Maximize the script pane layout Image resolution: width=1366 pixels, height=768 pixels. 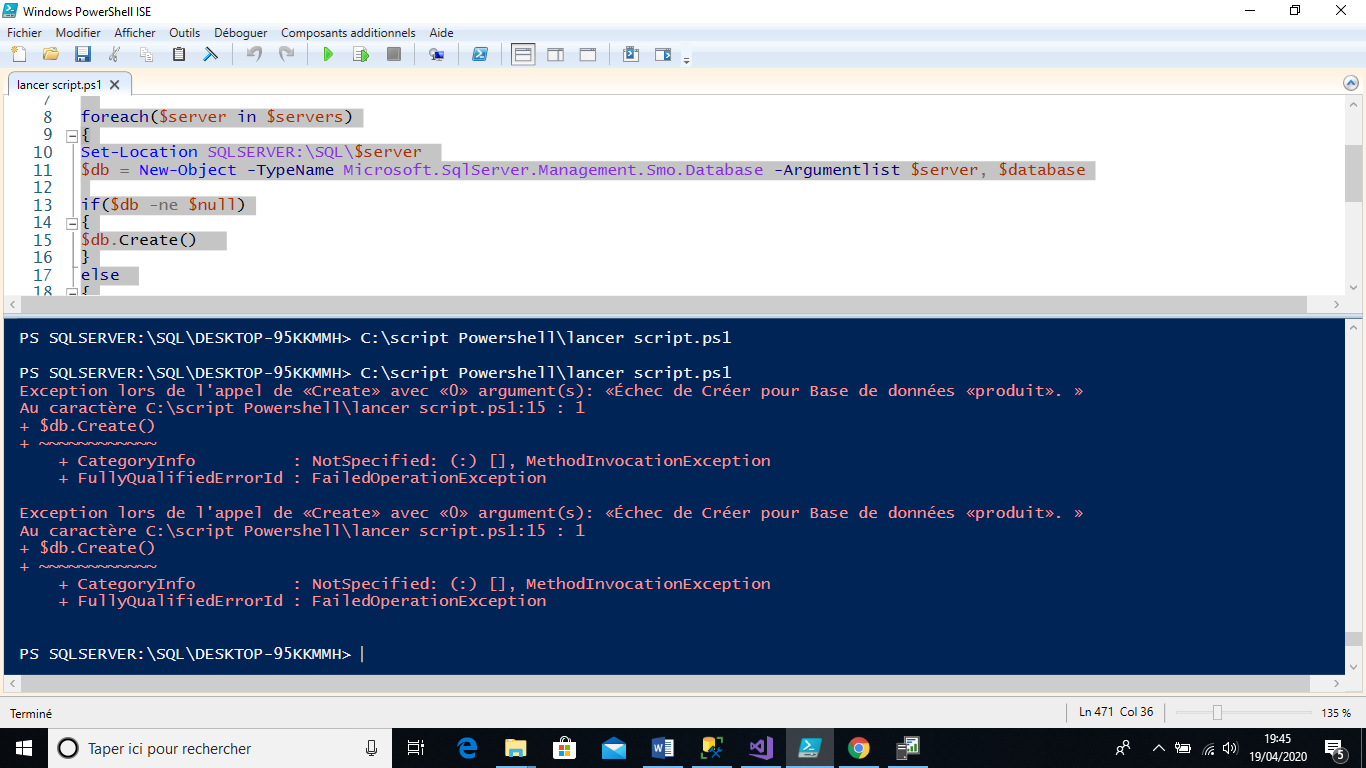[x=588, y=54]
